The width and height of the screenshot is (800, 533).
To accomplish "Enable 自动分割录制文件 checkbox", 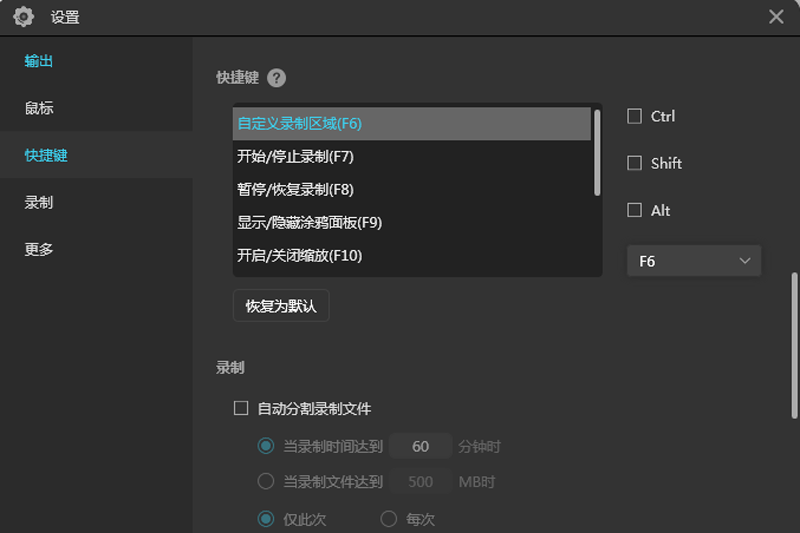I will point(240,408).
